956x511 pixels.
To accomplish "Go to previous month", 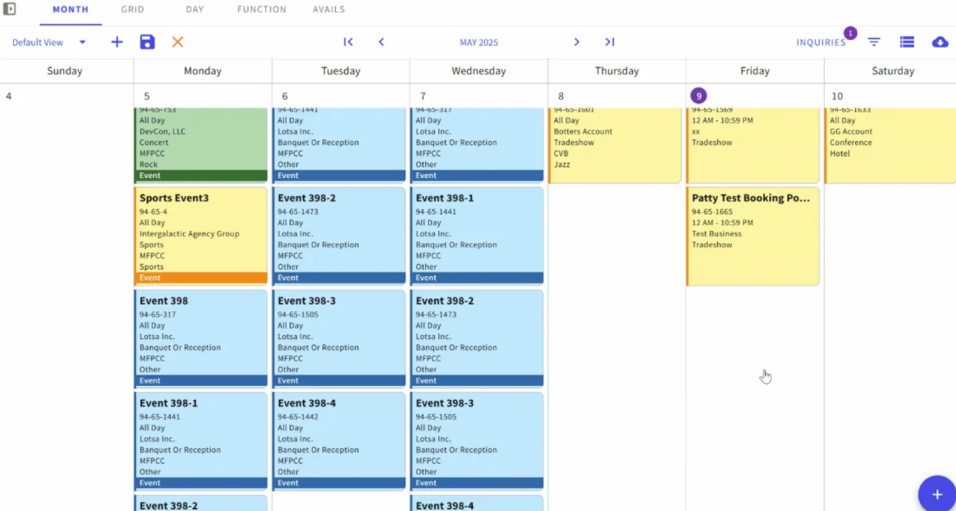I will (x=381, y=42).
